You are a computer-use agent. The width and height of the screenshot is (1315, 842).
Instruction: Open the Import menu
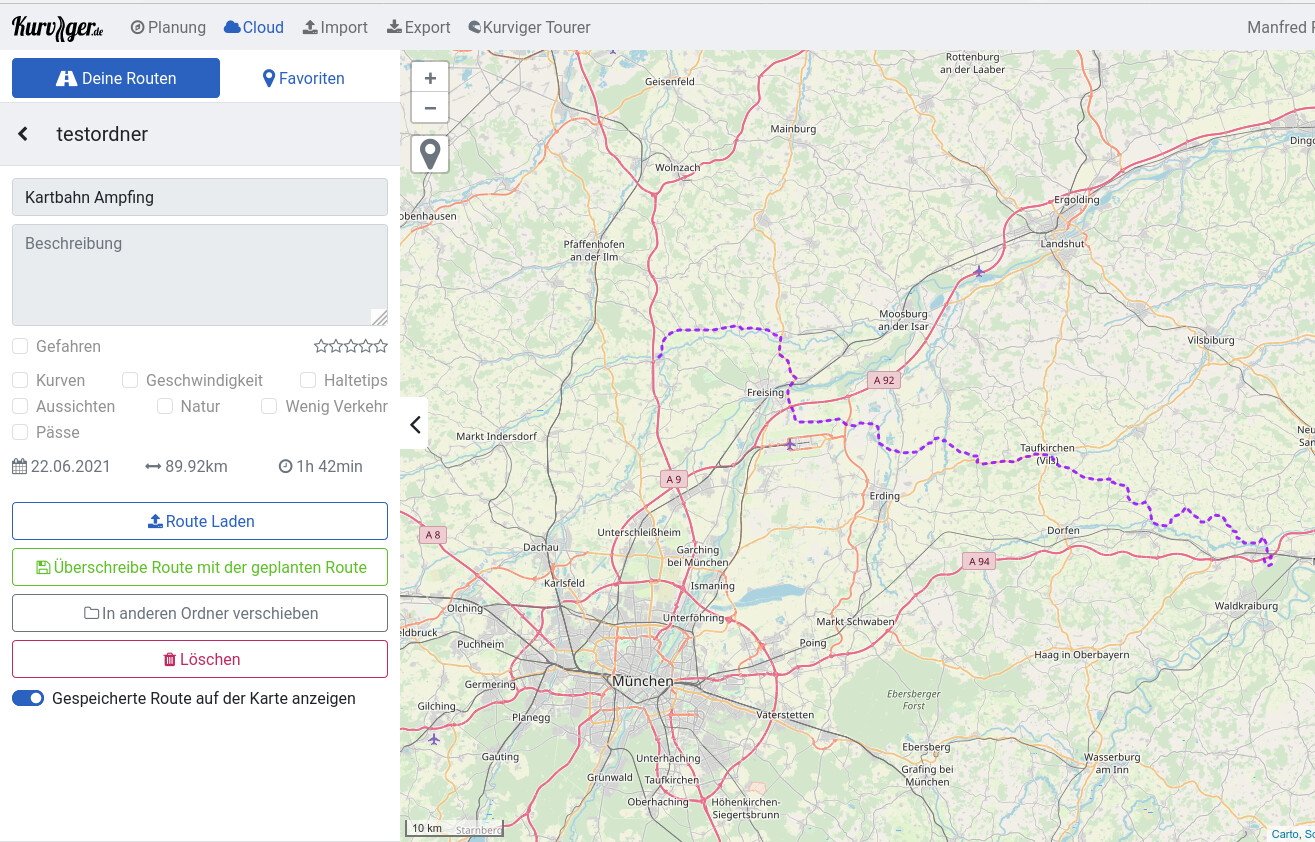tap(335, 28)
